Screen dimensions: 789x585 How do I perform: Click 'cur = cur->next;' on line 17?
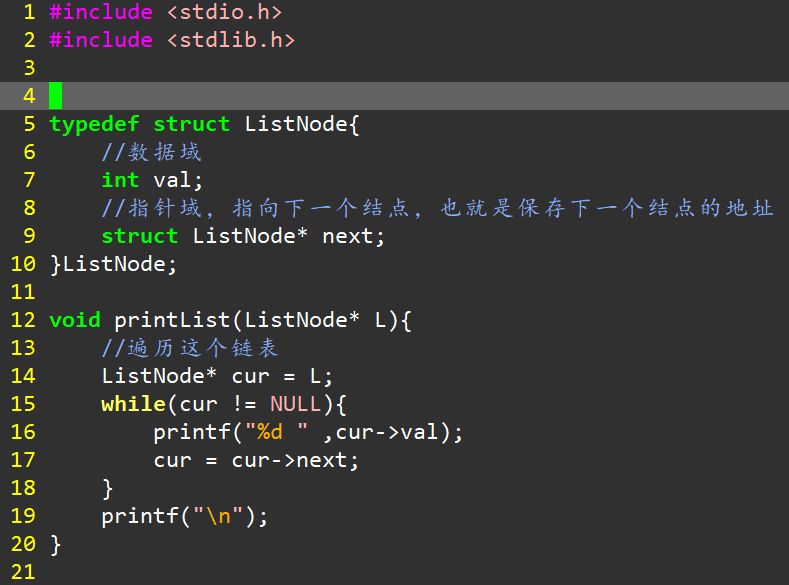tap(257, 460)
